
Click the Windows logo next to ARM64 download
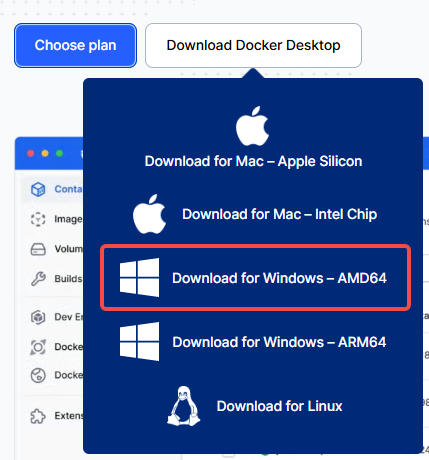[x=139, y=341]
